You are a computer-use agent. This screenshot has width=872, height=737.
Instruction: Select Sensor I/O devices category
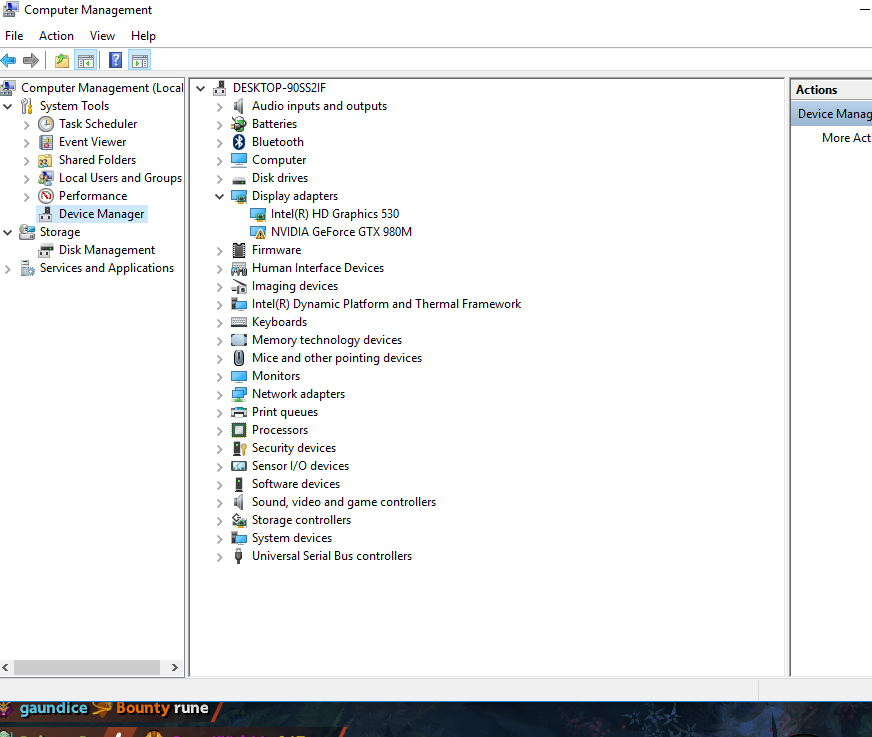pyautogui.click(x=300, y=466)
